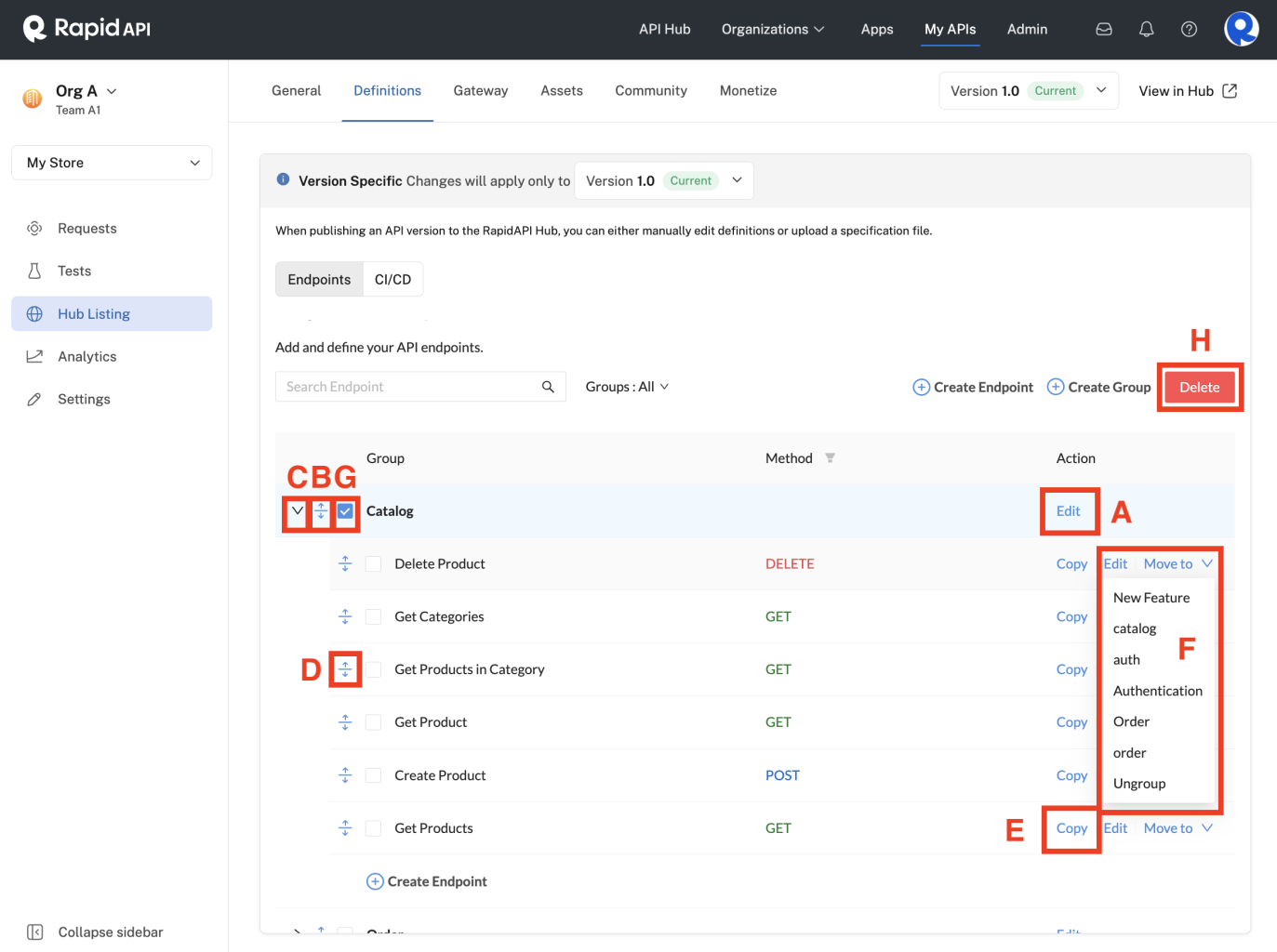
Task: Click Copy for Get Products
Action: tap(1071, 828)
